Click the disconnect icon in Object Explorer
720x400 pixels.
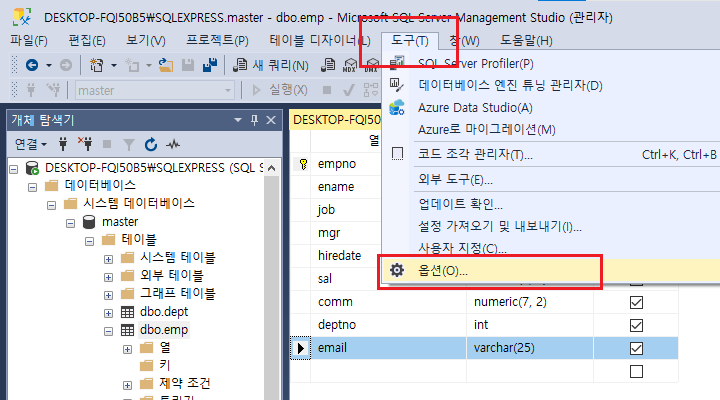pyautogui.click(x=85, y=145)
